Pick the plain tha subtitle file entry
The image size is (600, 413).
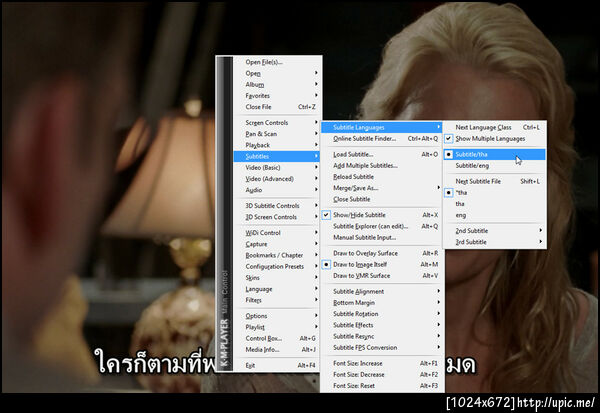(x=494, y=204)
